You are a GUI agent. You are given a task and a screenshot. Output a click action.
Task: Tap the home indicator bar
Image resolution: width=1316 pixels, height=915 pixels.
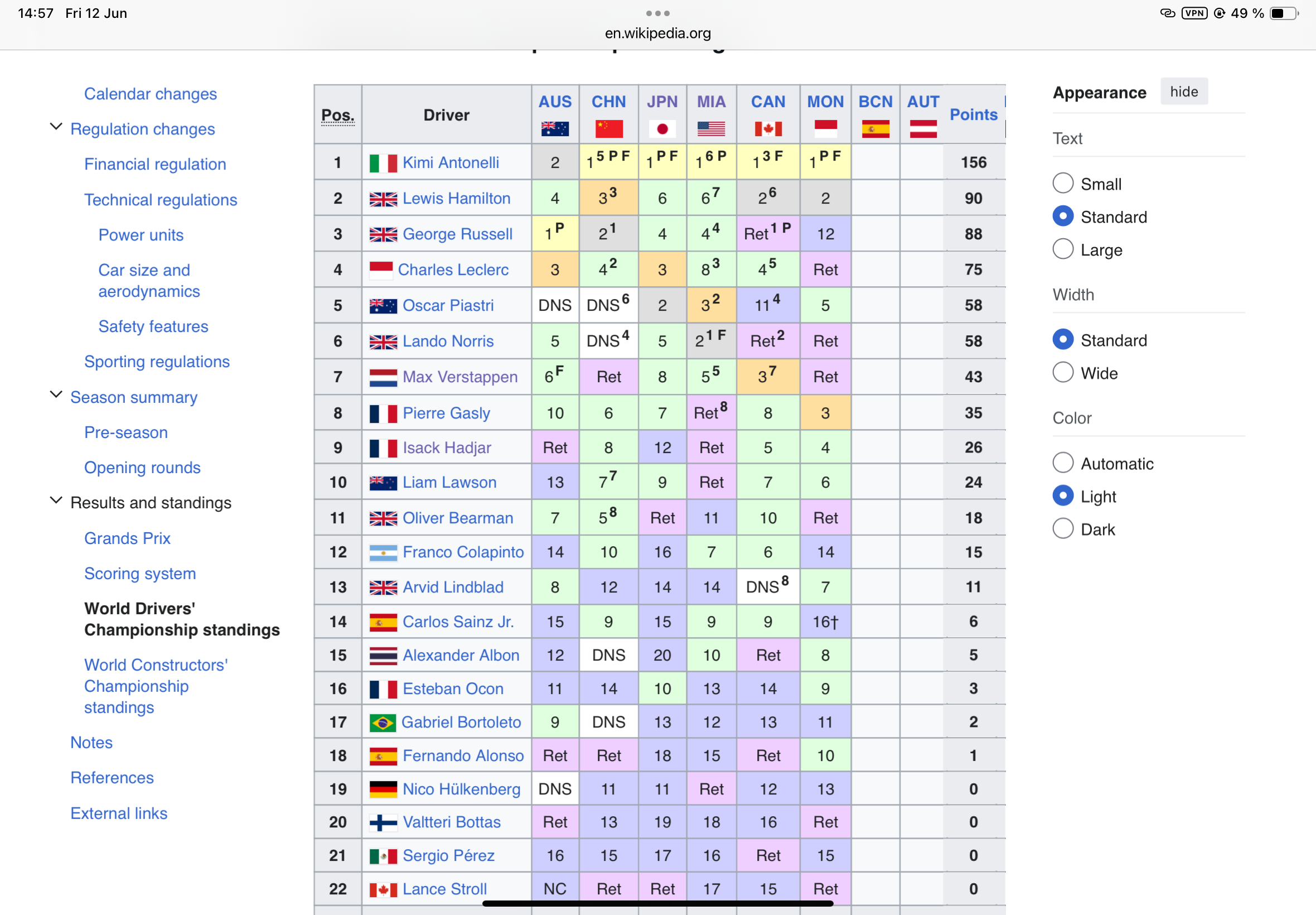657,903
